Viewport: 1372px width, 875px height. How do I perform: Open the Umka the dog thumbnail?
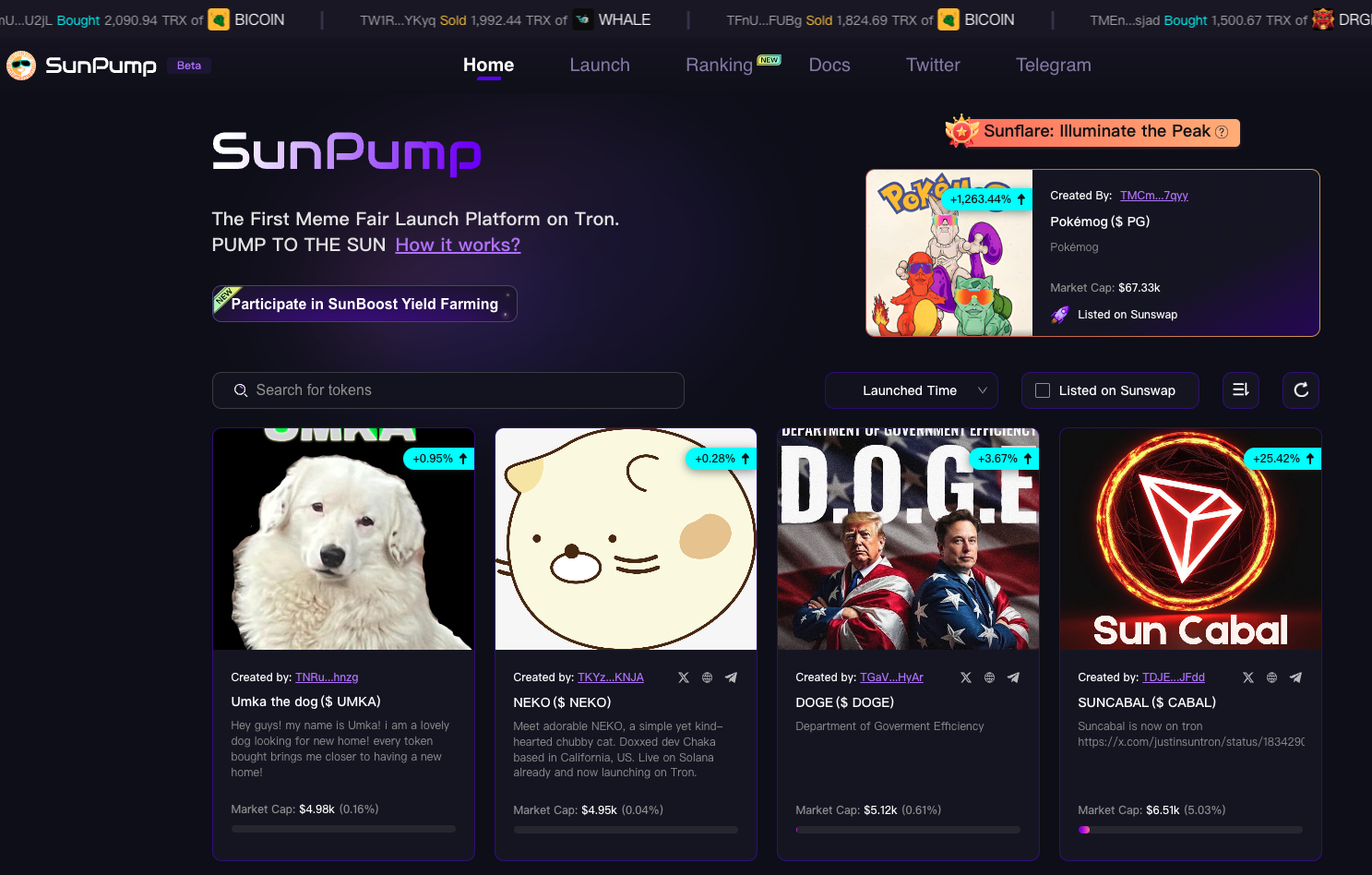click(343, 539)
